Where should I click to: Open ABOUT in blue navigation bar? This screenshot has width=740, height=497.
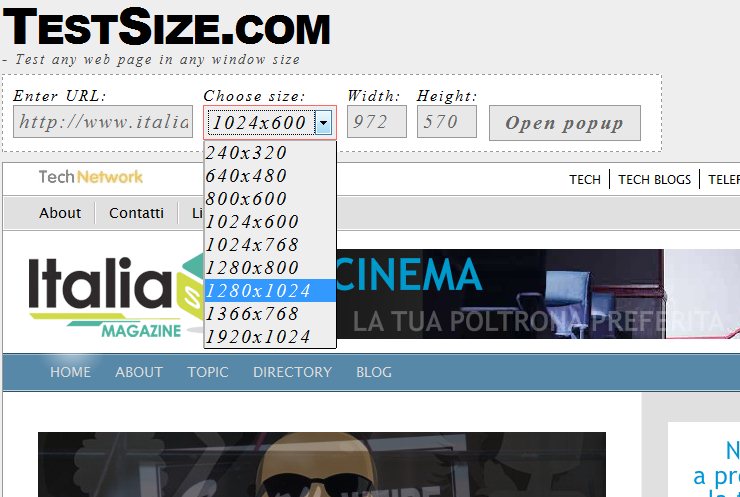(139, 372)
